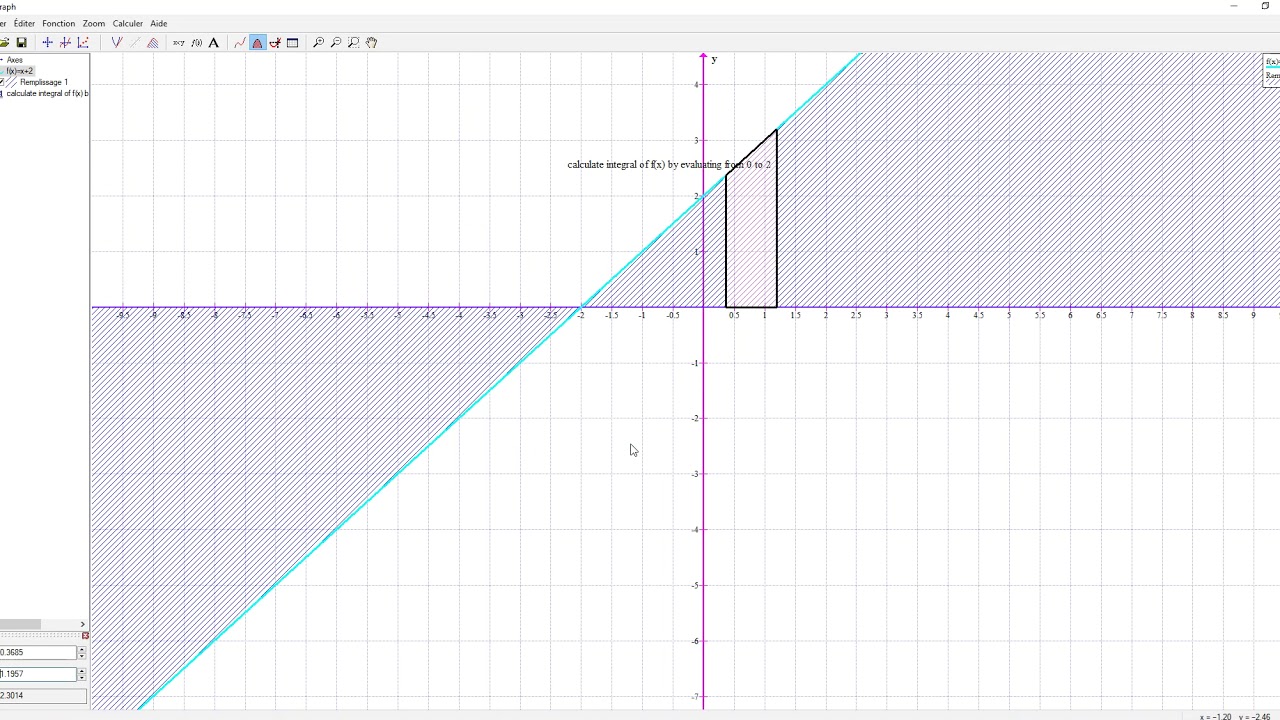Open the table calculation icon

(x=292, y=42)
